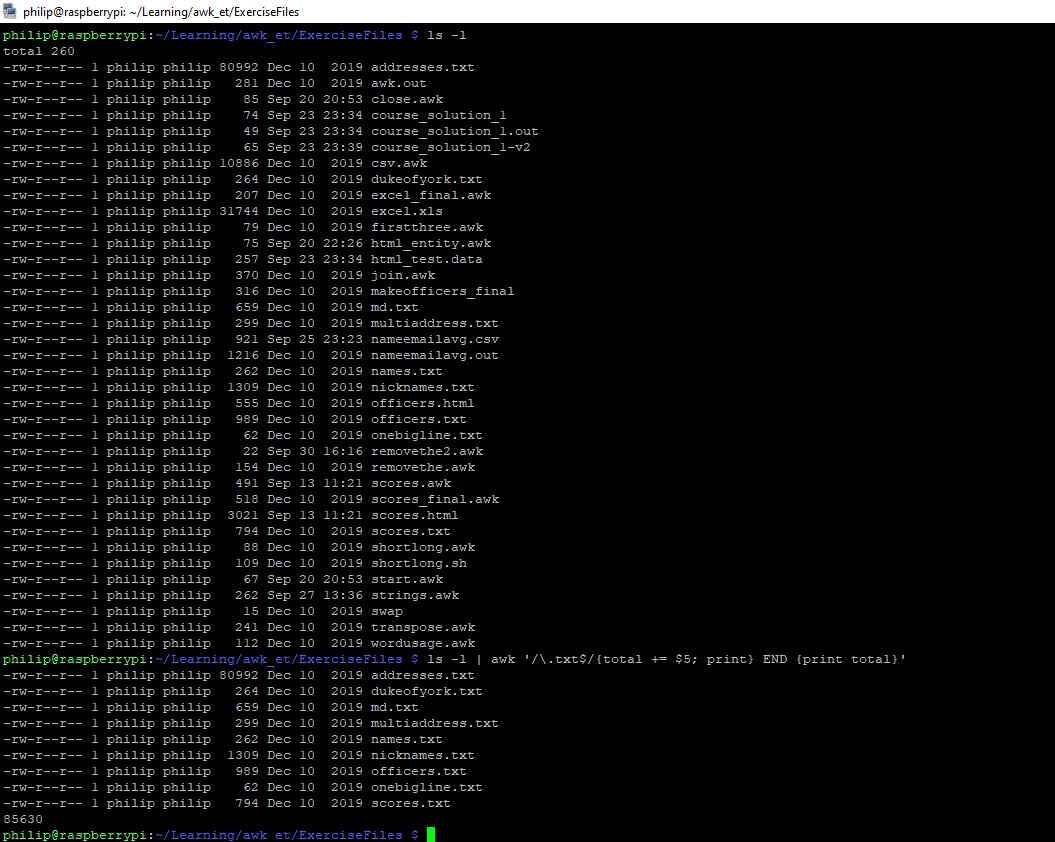Click the file size 10886 of csv.awk
Viewport: 1055px width, 842px height.
pos(239,164)
